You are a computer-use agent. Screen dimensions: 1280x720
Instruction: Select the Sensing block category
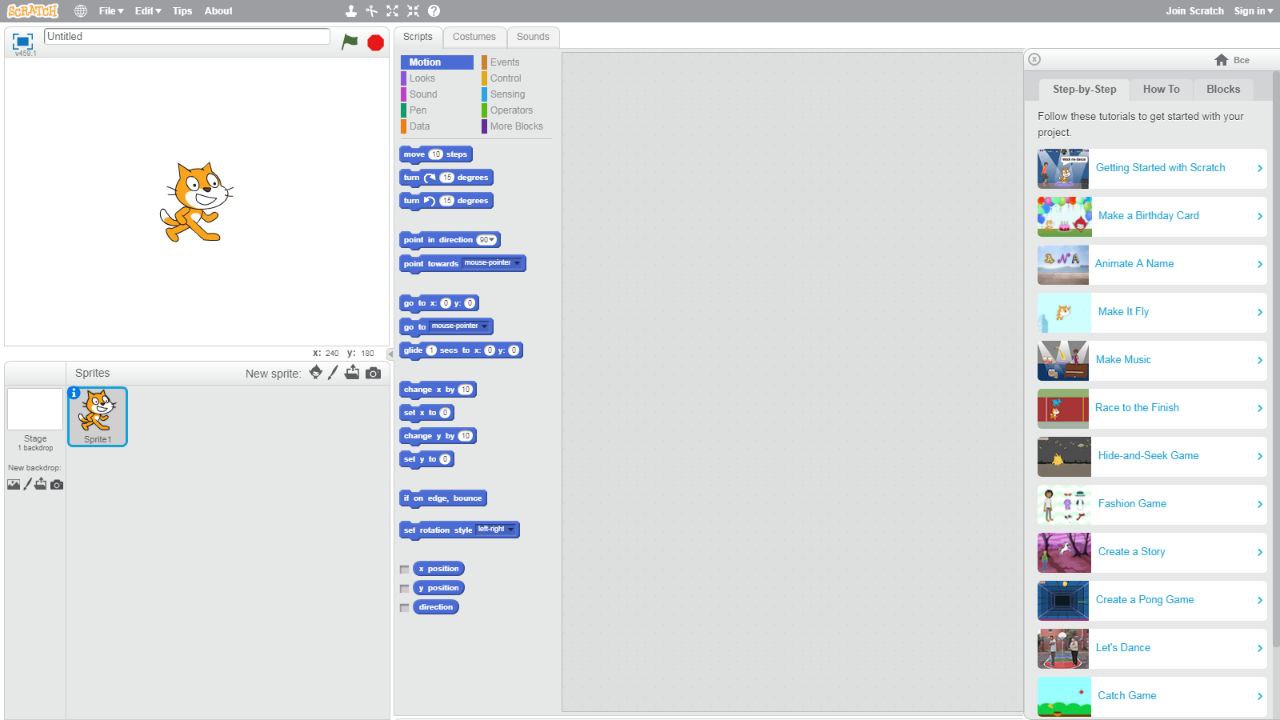coord(507,94)
